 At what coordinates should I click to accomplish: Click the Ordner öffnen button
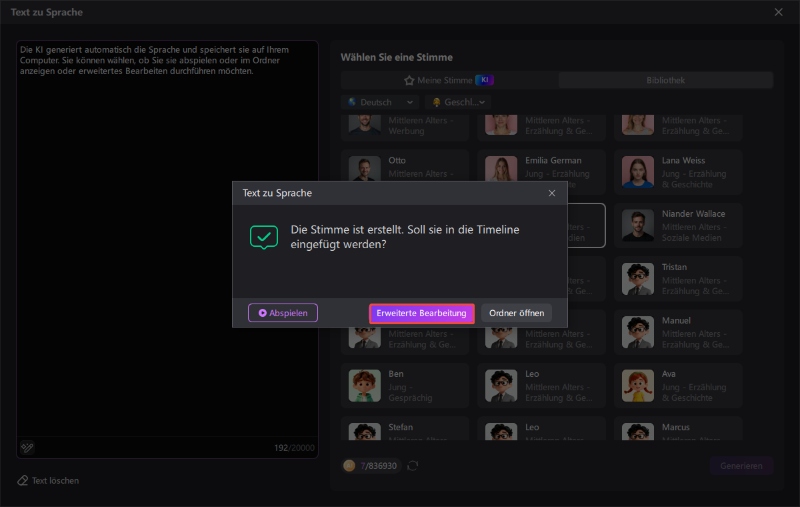[516, 313]
